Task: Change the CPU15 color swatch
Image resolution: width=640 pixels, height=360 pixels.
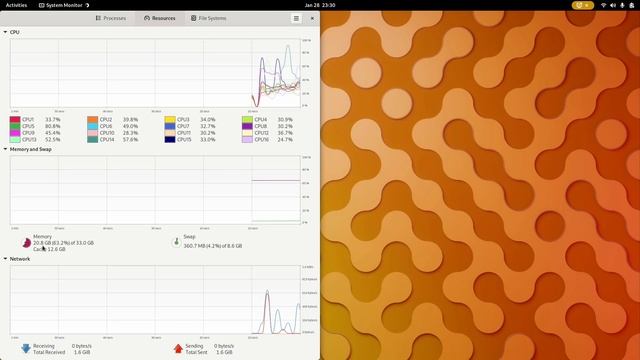Action: [170, 139]
